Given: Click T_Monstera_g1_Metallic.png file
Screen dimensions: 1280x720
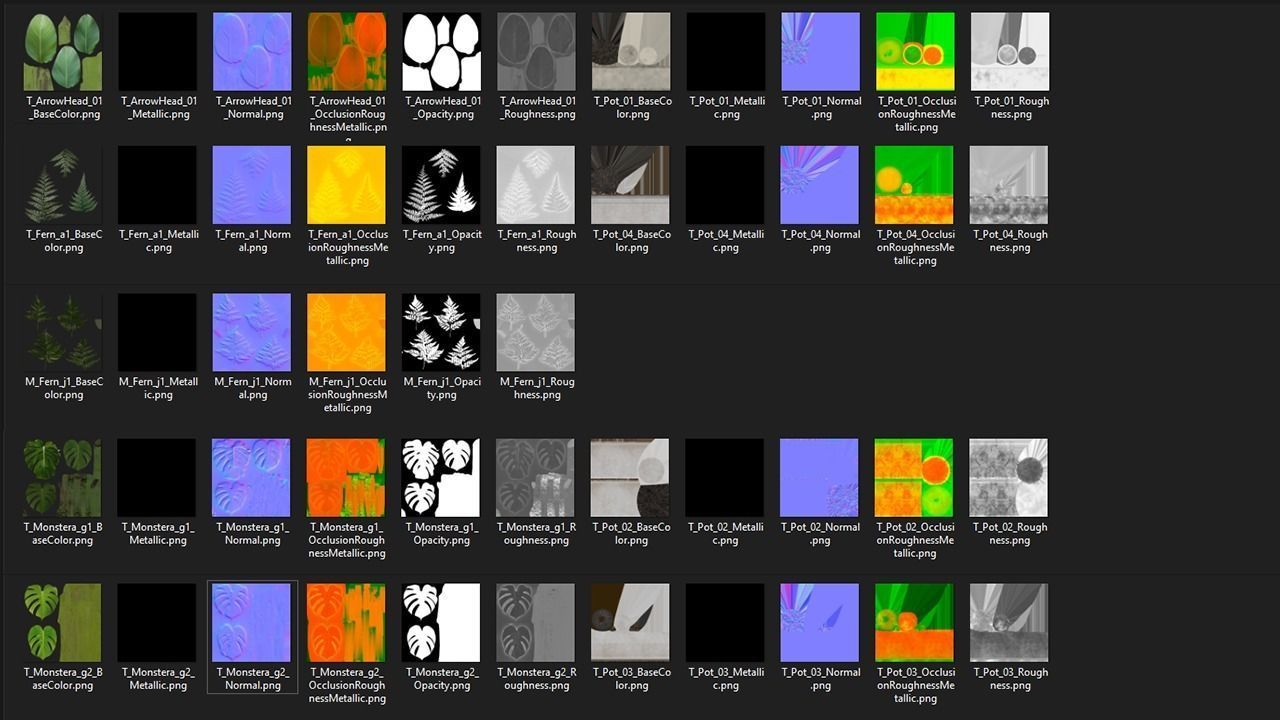Looking at the screenshot, I should 158,478.
